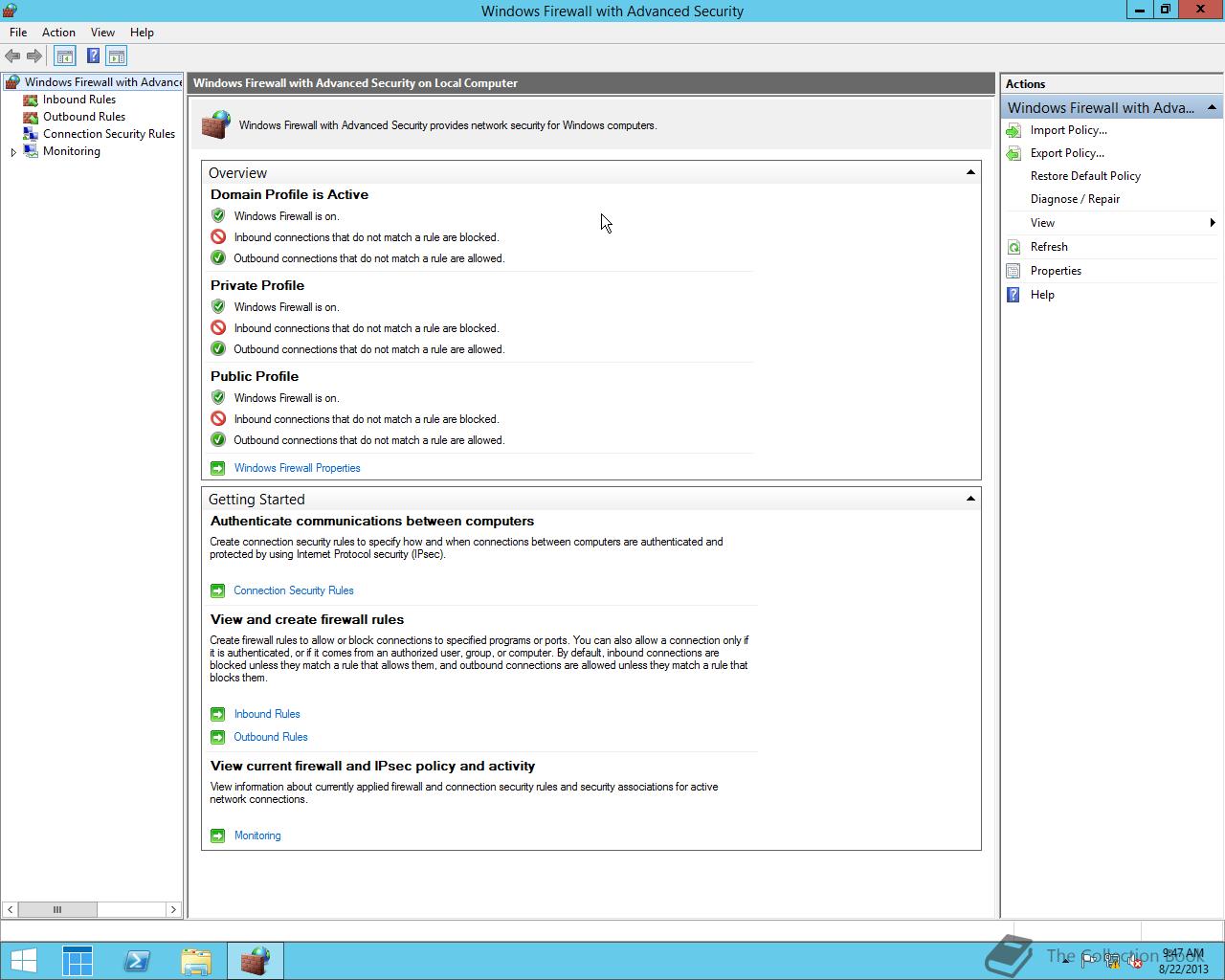Select Outbound Rules in the console tree
The height and width of the screenshot is (980, 1225).
(x=84, y=117)
